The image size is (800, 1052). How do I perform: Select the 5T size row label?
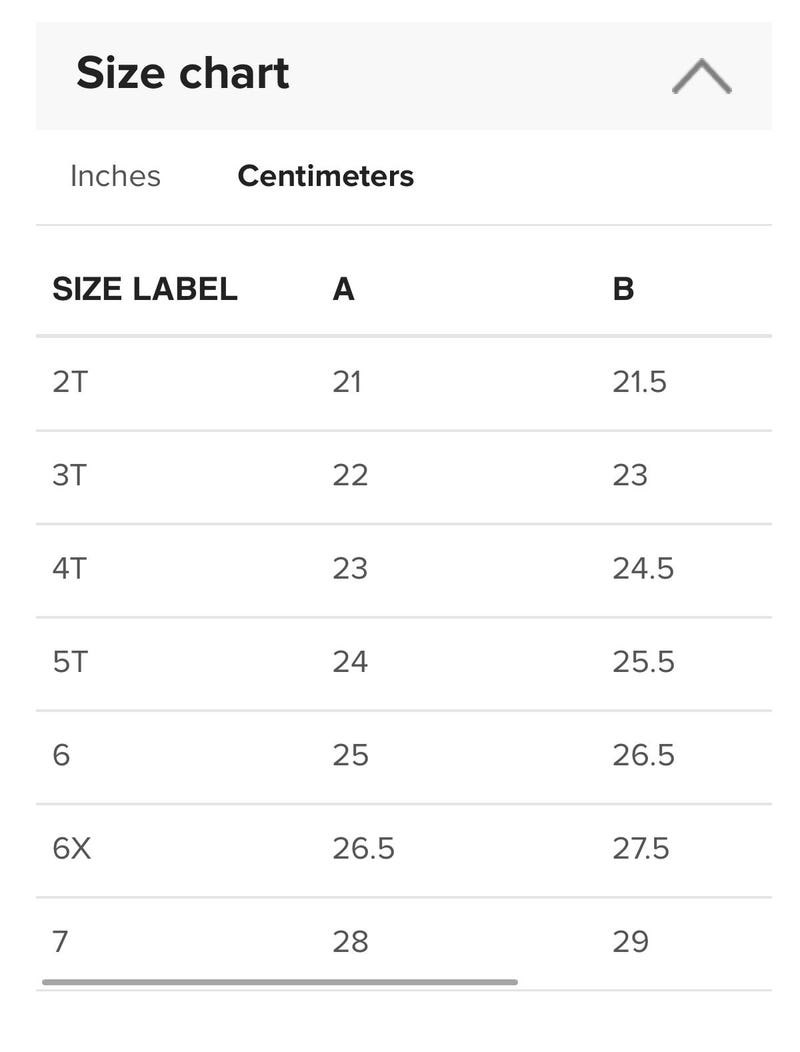point(70,662)
